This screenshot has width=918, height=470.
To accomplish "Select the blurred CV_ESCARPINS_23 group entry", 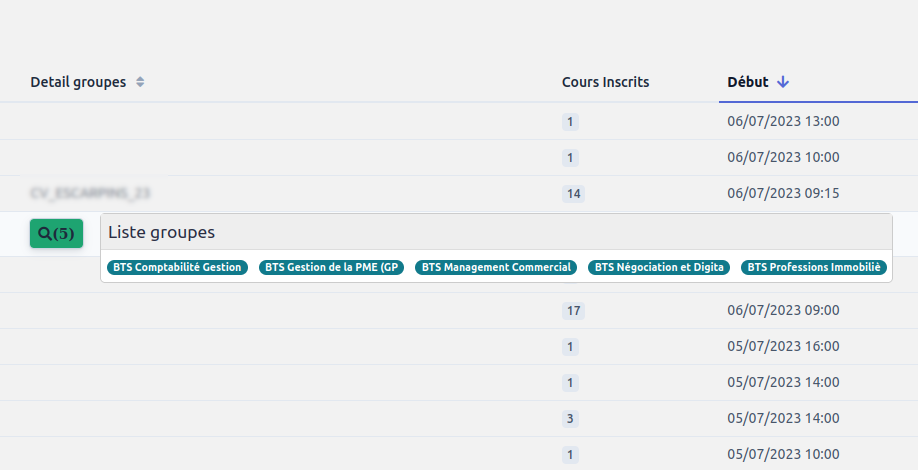I will click(90, 193).
